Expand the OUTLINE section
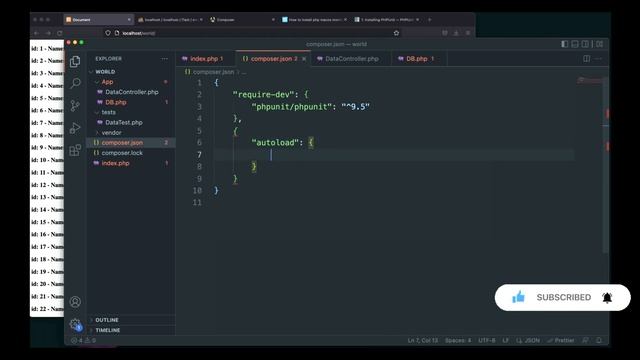 click(x=131, y=320)
